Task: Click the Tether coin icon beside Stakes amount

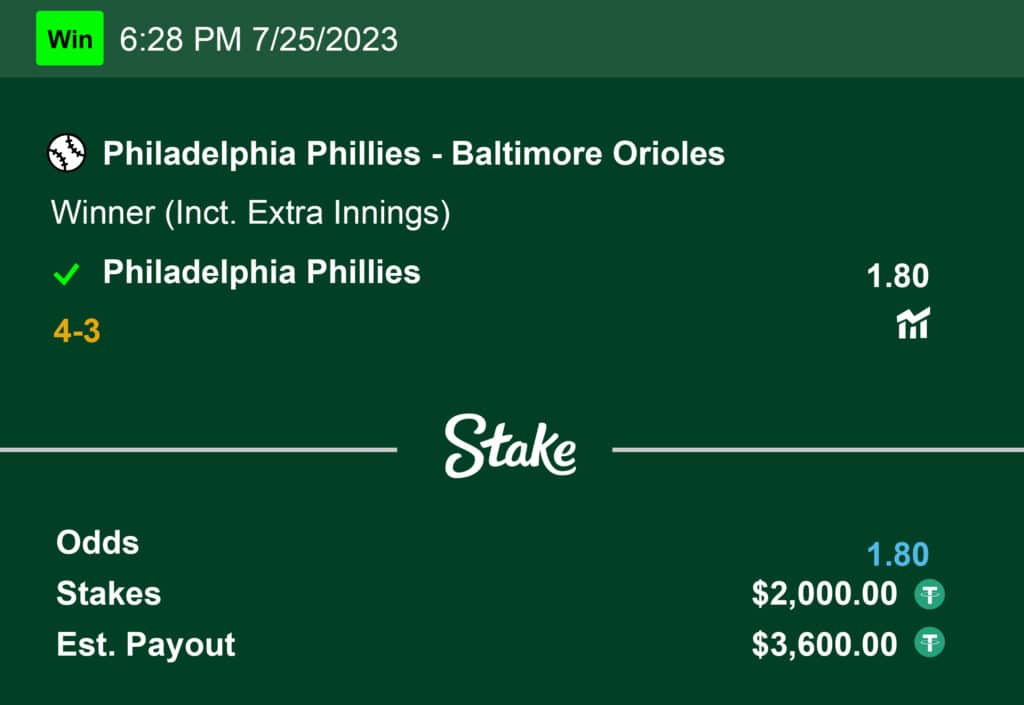Action: click(x=929, y=595)
